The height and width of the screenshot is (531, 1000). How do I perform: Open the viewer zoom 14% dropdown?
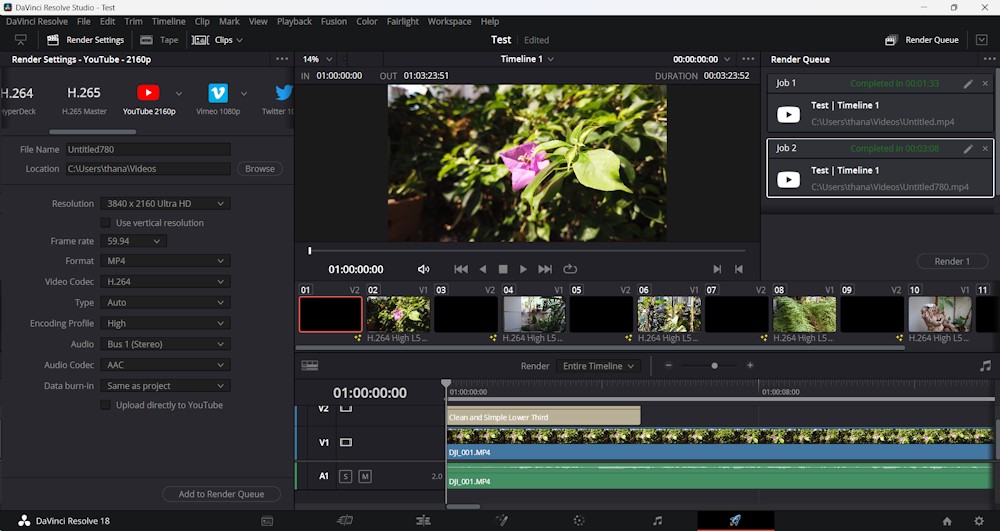point(318,59)
